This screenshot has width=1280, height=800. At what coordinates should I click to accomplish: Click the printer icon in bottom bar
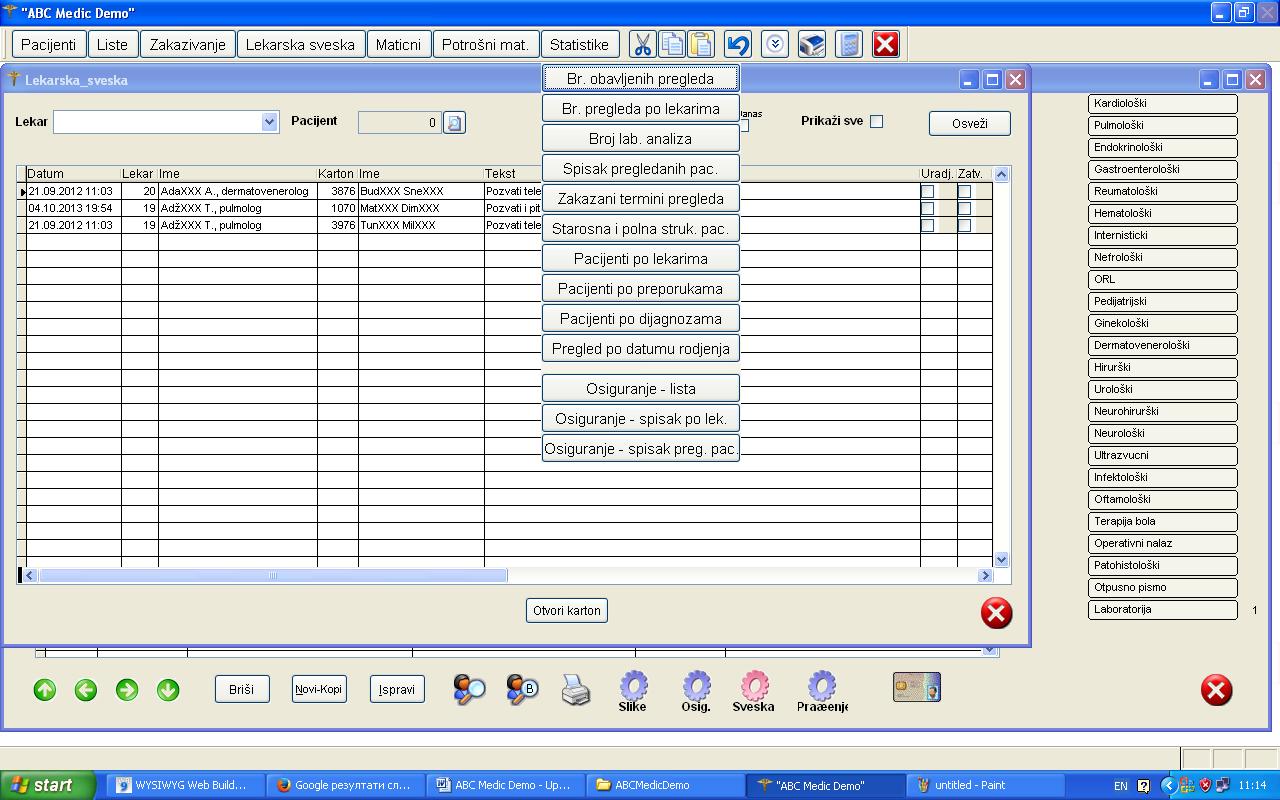(x=575, y=689)
